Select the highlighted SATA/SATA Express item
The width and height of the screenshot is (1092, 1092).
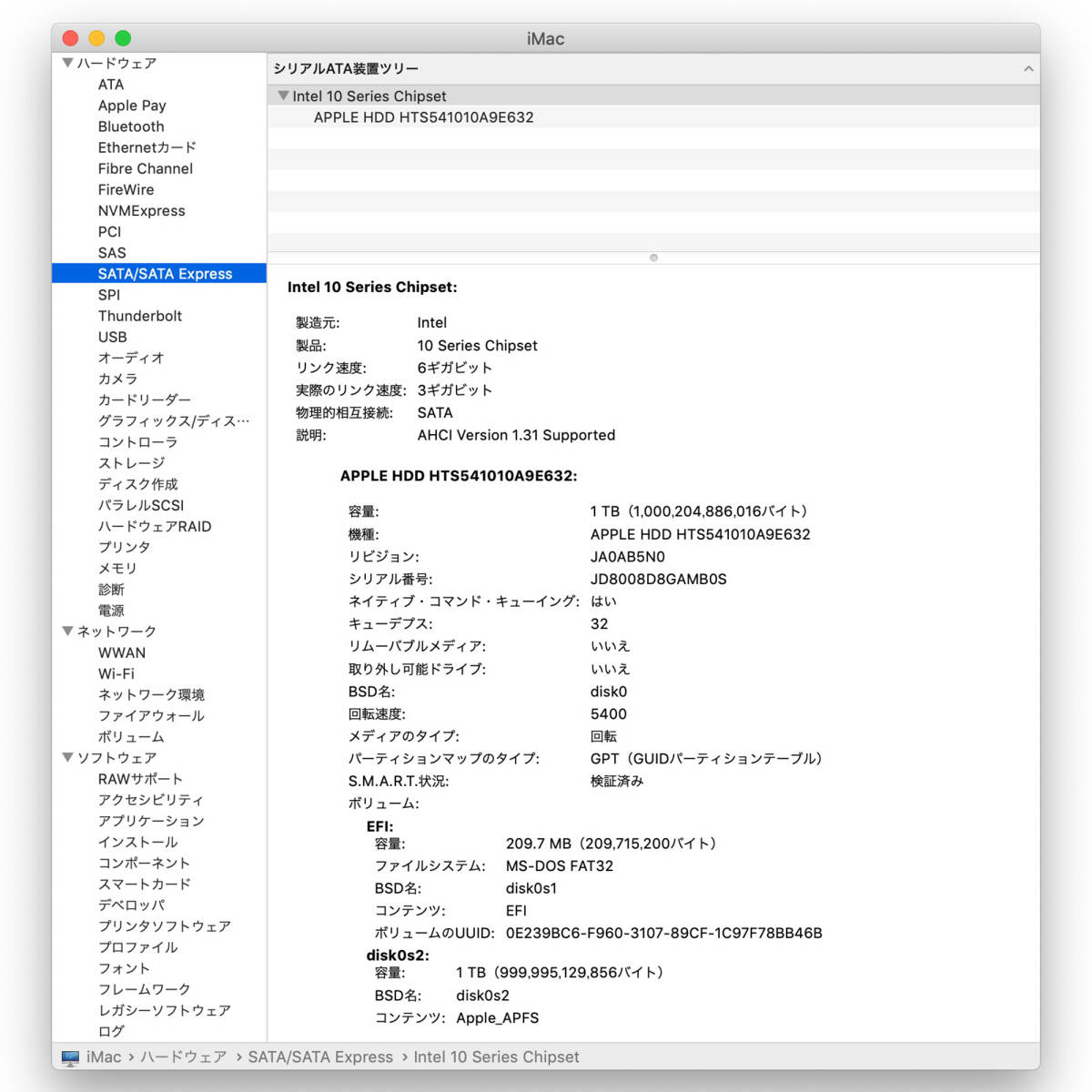(159, 274)
